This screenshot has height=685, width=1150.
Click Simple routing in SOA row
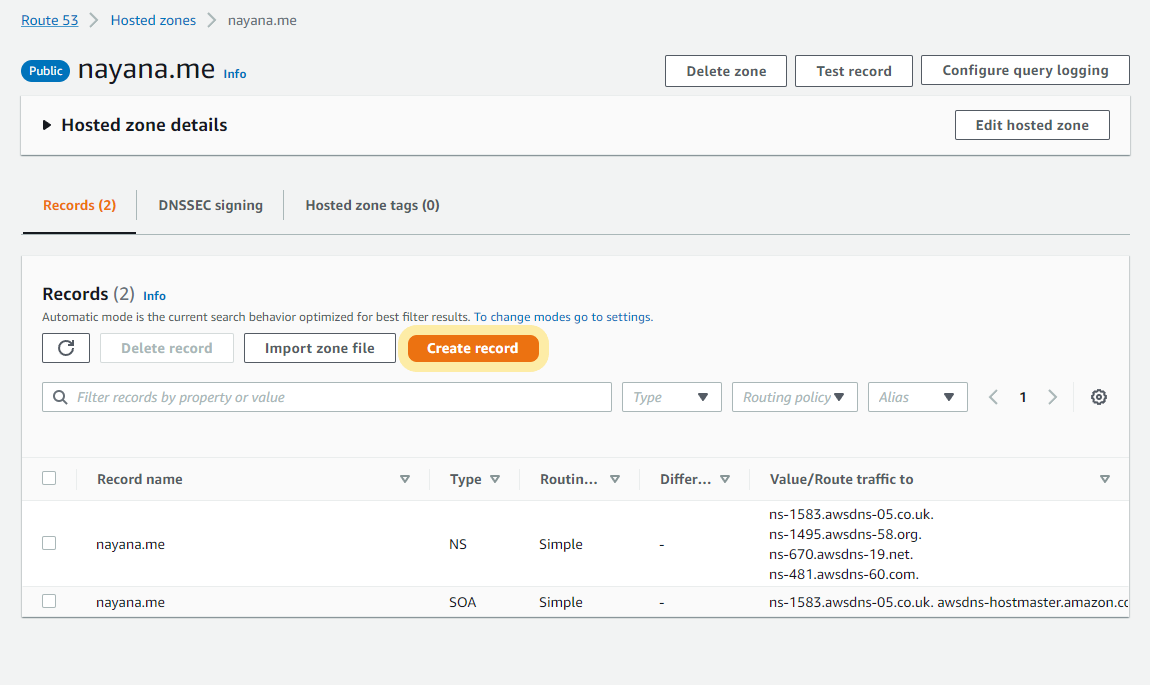[561, 602]
